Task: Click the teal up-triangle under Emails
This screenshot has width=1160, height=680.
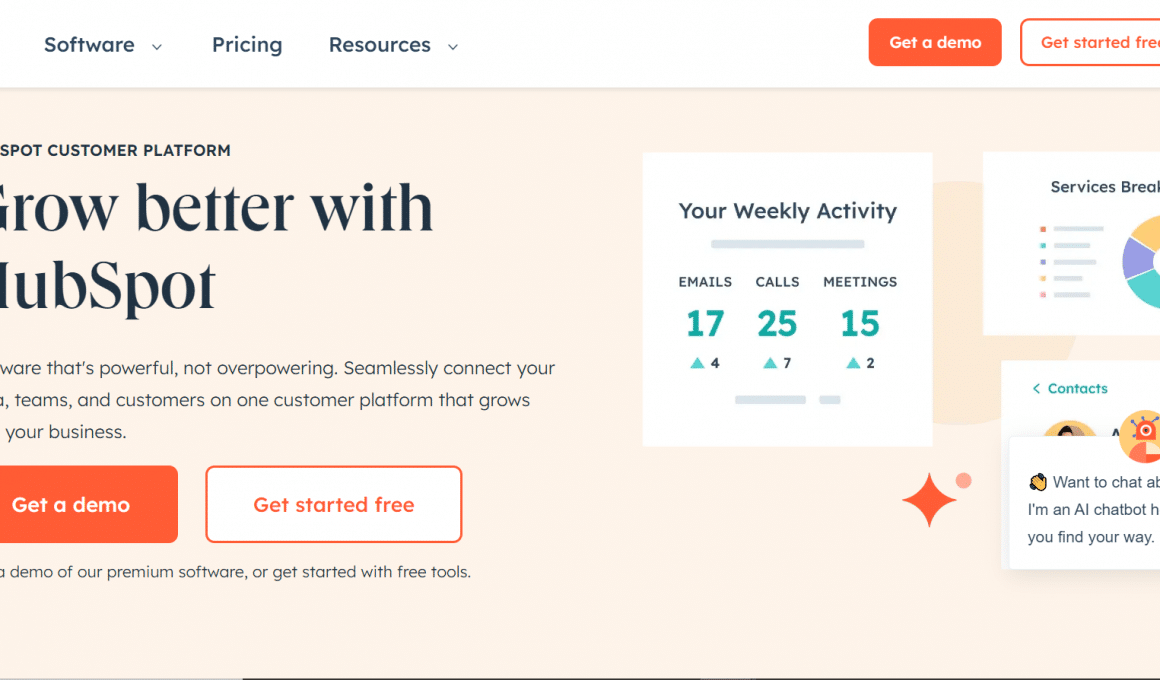Action: pyautogui.click(x=697, y=363)
